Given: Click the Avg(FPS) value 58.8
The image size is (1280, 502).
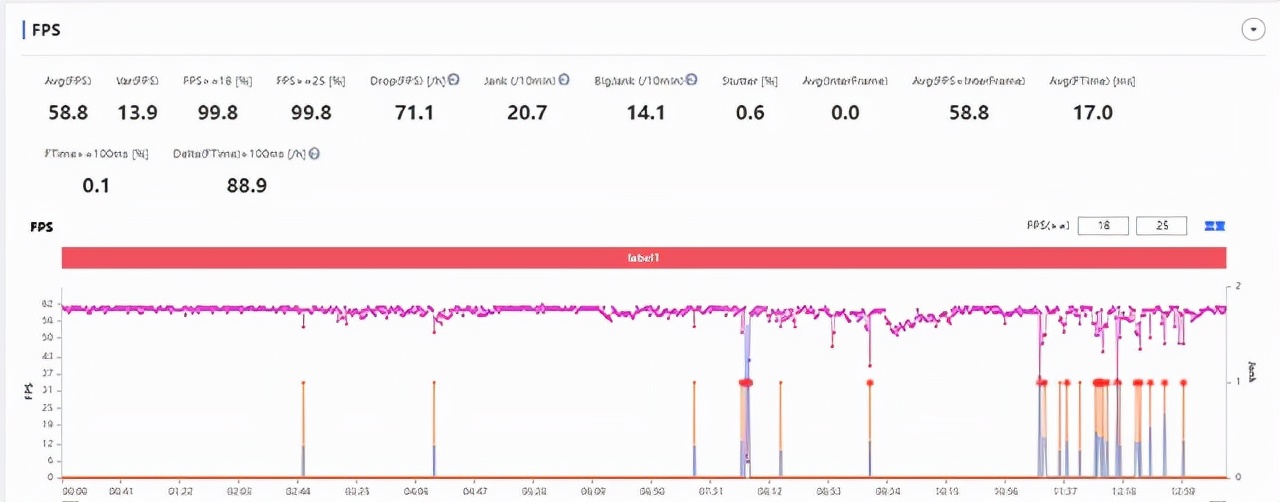Looking at the screenshot, I should (x=68, y=113).
